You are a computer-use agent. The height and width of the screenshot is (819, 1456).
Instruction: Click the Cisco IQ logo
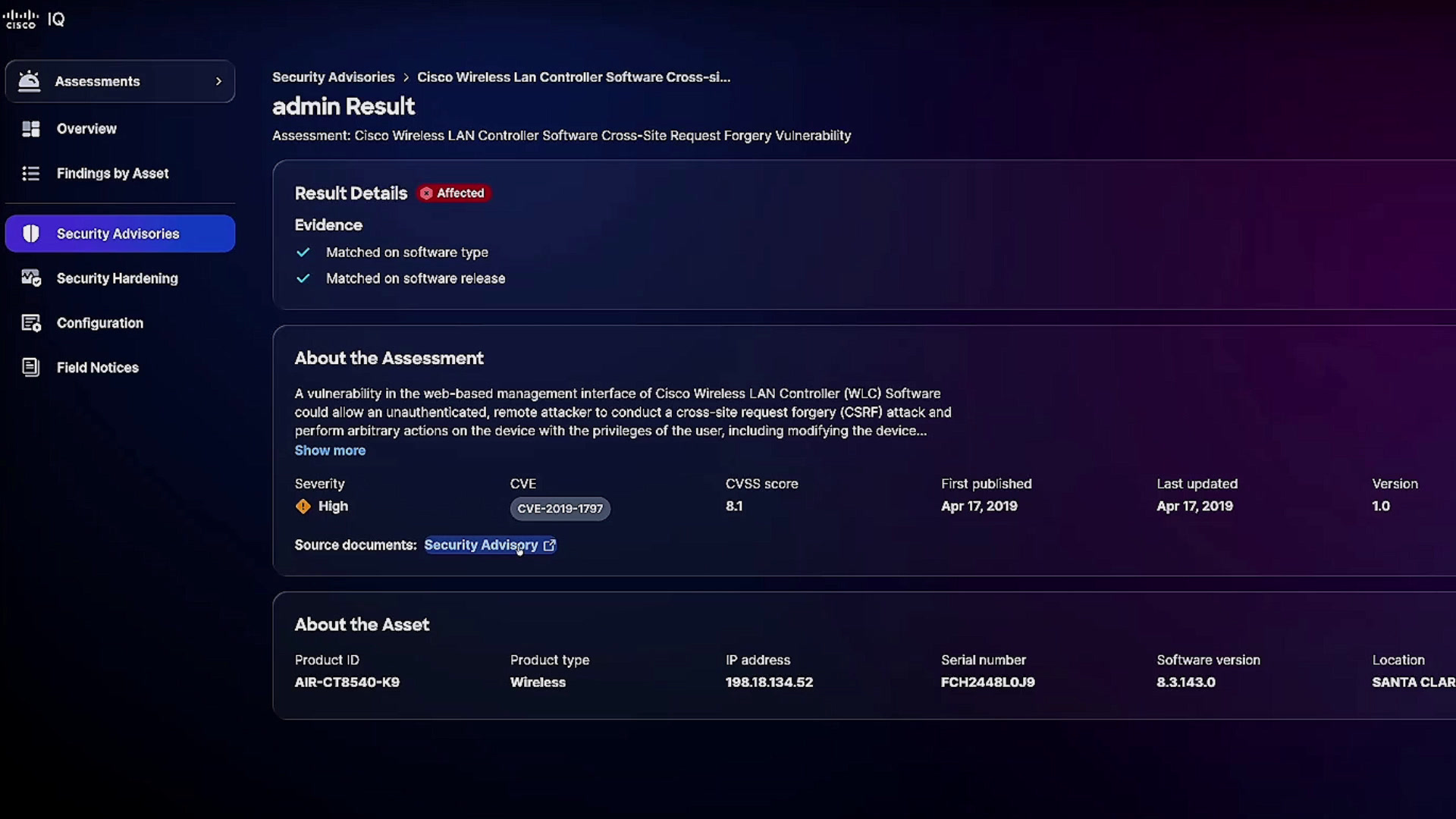pos(33,19)
